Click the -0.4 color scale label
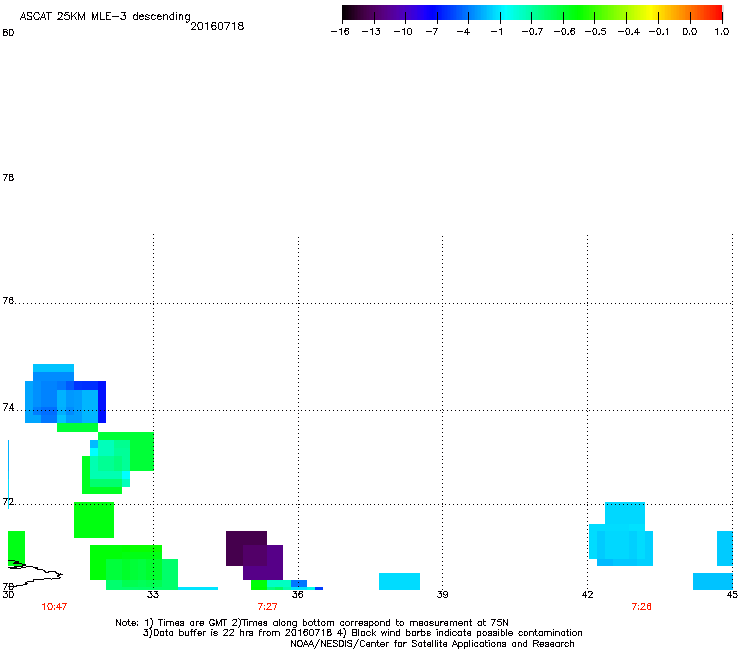The image size is (740, 650). pyautogui.click(x=629, y=32)
